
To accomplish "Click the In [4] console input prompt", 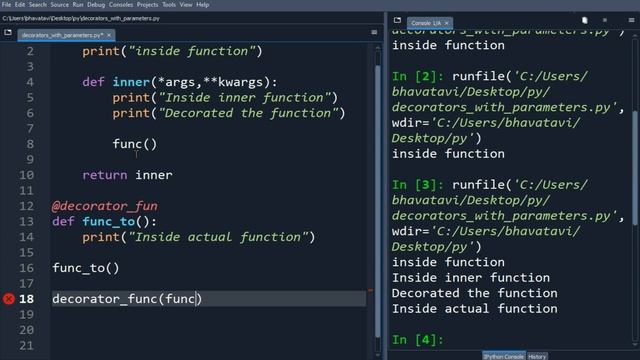I will pos(418,340).
